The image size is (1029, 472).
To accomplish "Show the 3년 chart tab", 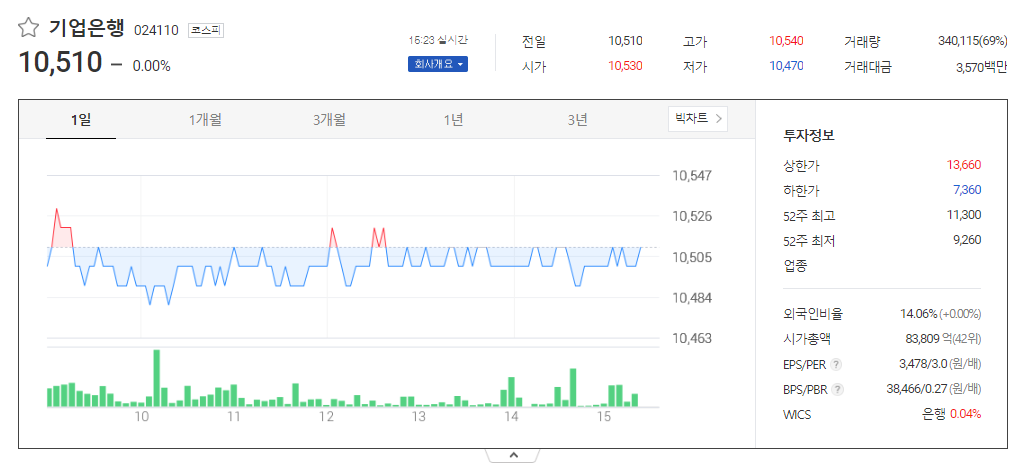I will pyautogui.click(x=578, y=120).
